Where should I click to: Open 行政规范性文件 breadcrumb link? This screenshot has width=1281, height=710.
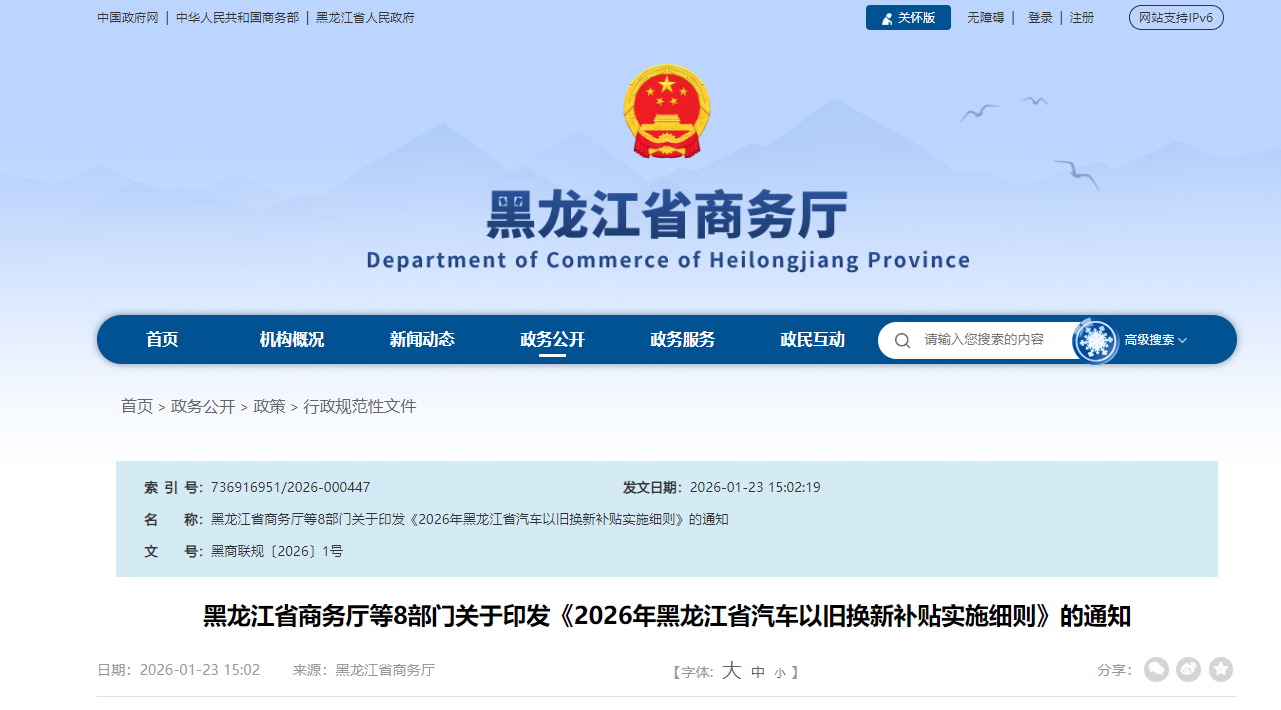click(x=360, y=406)
